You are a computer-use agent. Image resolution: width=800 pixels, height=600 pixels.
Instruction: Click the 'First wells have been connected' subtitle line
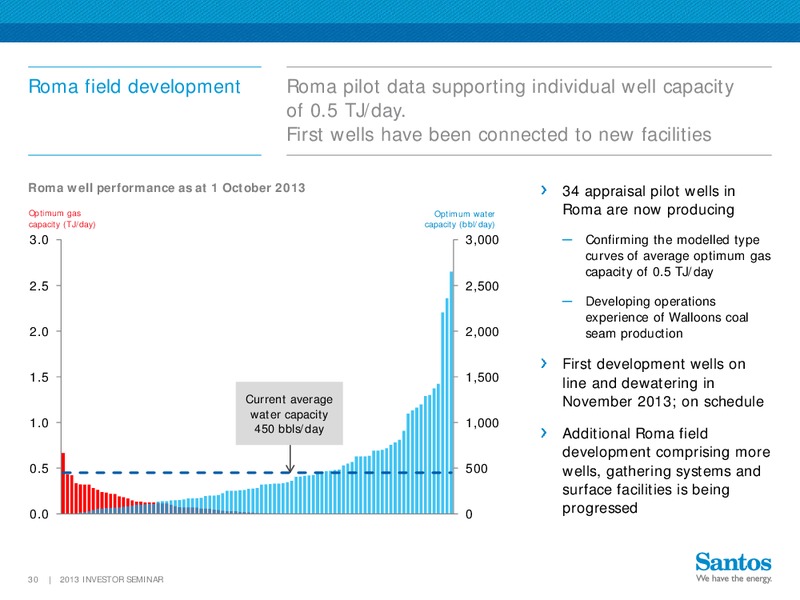pyautogui.click(x=499, y=135)
